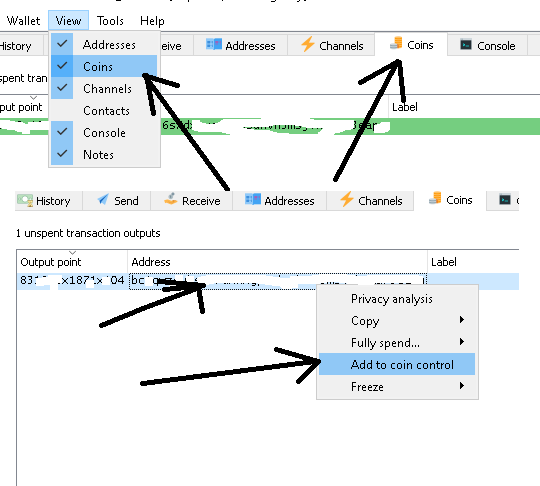Click the History icon in lower tab bar
Image resolution: width=540 pixels, height=486 pixels.
tap(25, 200)
